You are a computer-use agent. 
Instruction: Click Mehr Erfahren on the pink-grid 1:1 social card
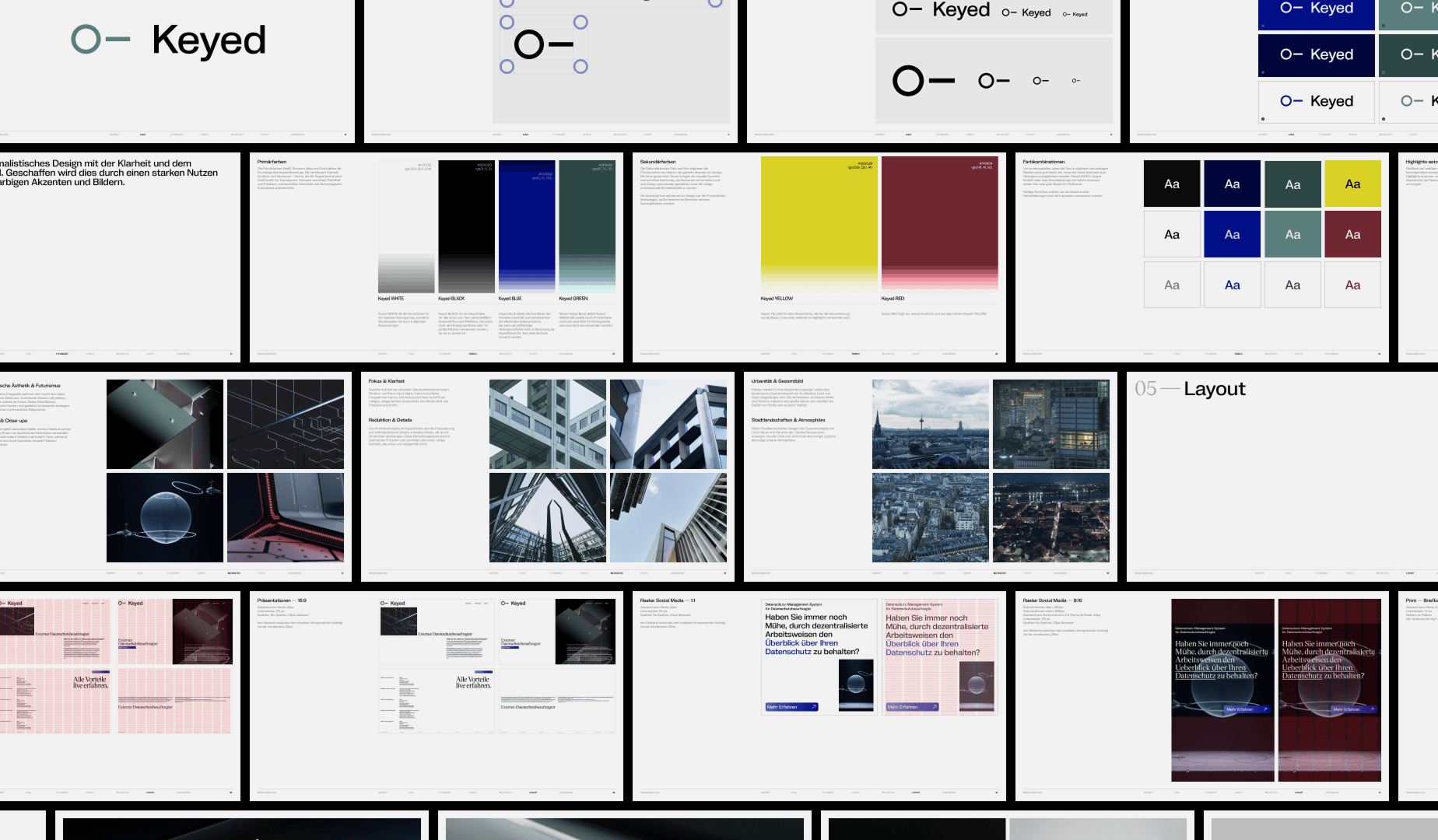click(912, 707)
